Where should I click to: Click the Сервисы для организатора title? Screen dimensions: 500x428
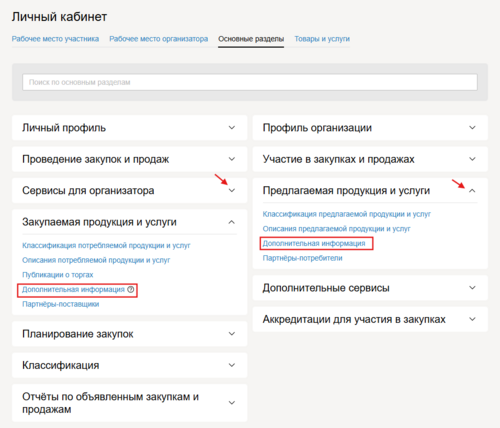(88, 190)
